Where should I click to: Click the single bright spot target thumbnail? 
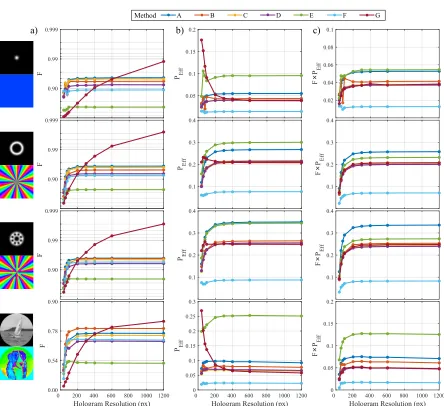point(17,58)
